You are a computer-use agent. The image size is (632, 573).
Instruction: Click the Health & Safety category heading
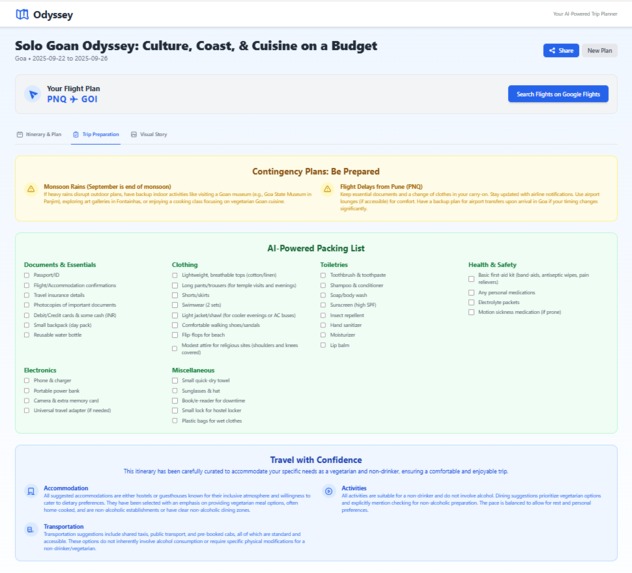pos(492,265)
